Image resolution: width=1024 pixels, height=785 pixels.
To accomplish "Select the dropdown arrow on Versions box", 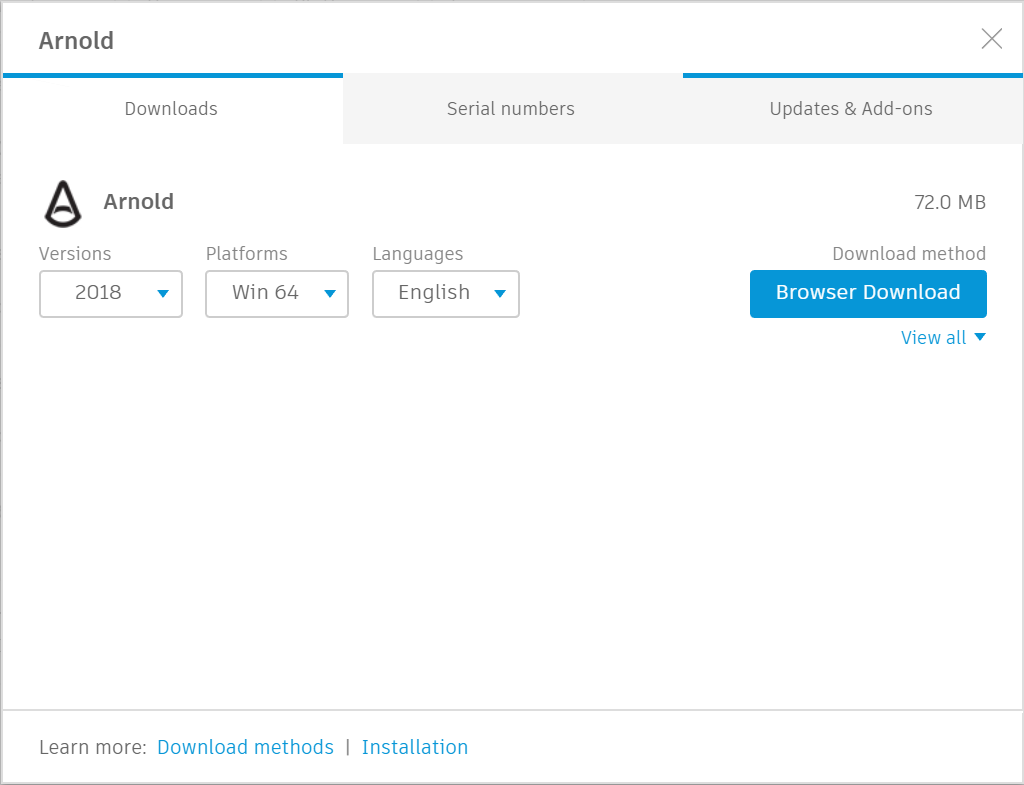I will [x=163, y=294].
